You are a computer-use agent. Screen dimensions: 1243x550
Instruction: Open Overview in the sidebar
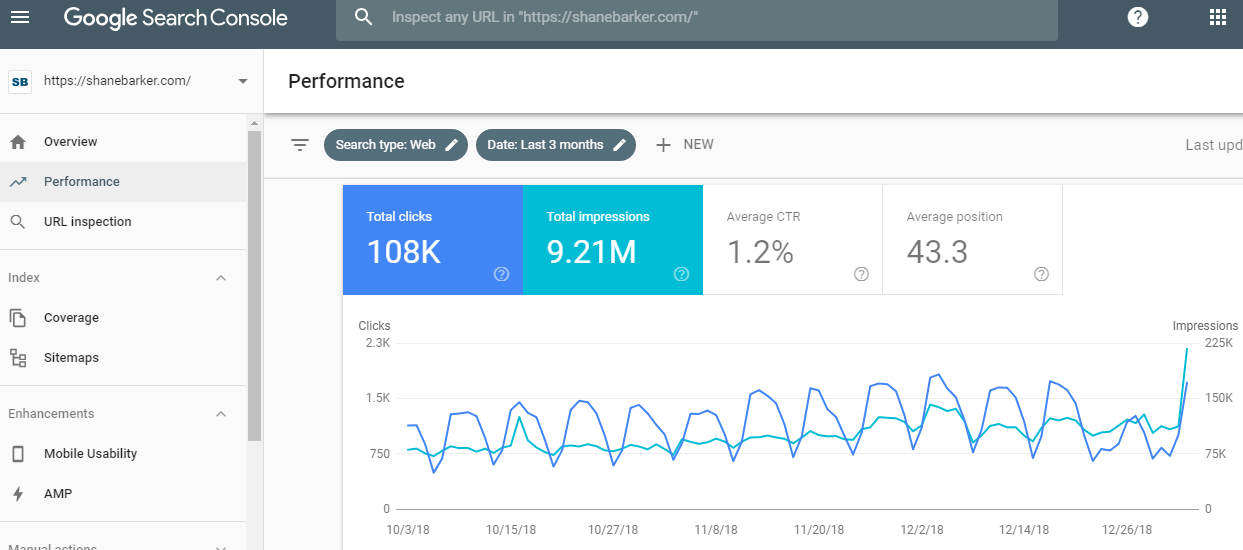(x=70, y=142)
